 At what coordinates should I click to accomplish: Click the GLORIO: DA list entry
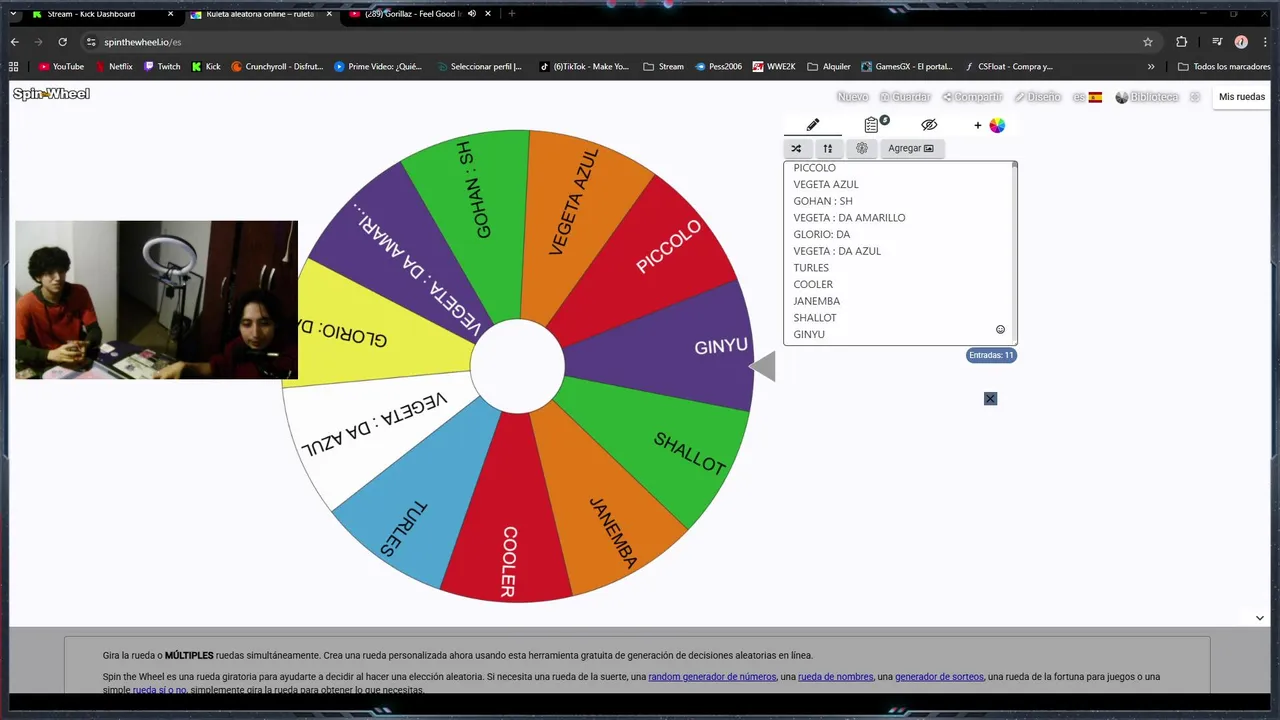(x=821, y=234)
